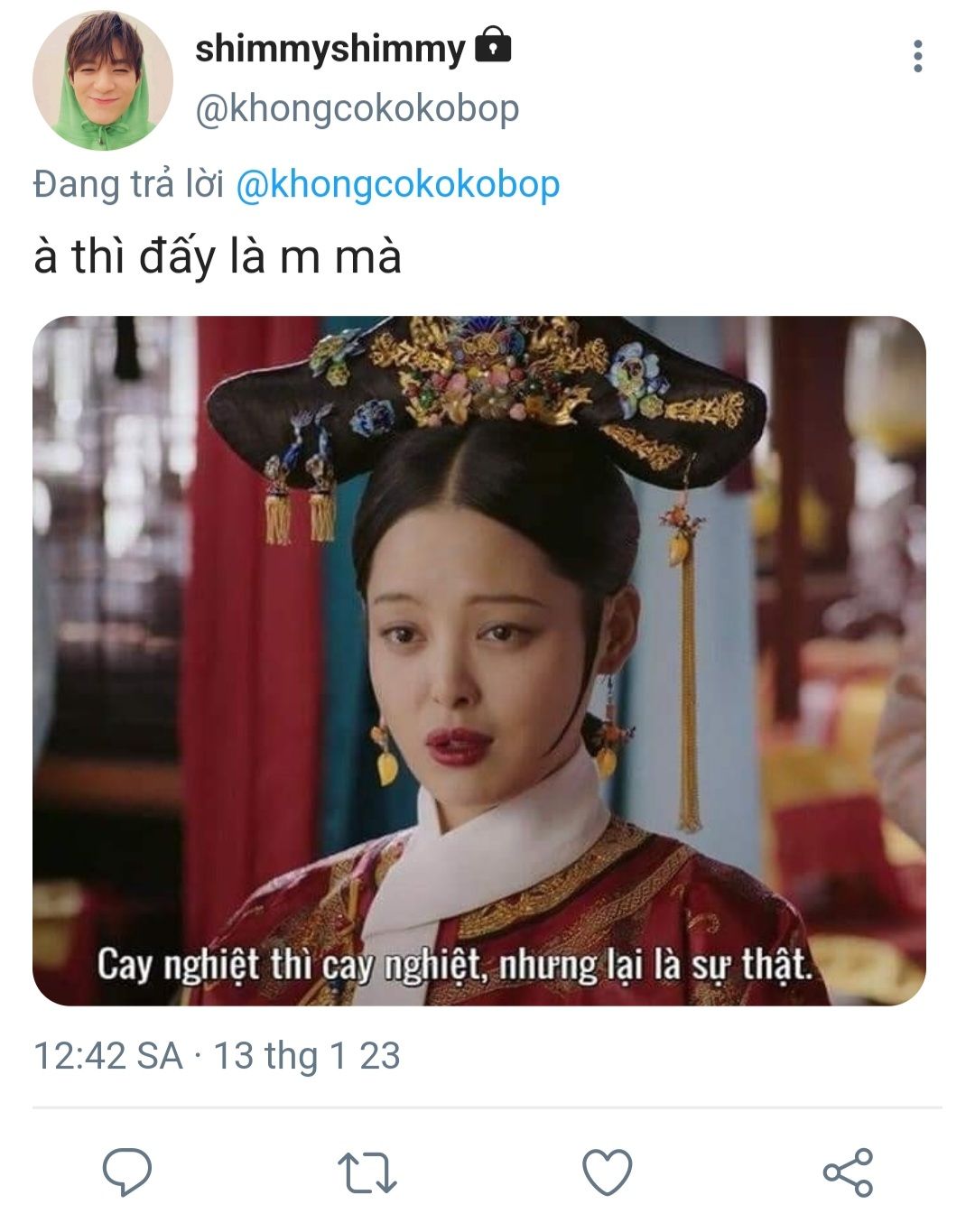Tap the gray @khongcokokobop handle under the name
975x1232 pixels.
(357, 108)
